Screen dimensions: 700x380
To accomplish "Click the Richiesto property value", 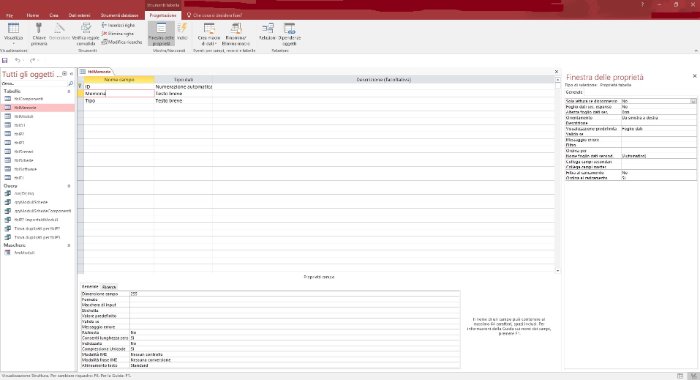I will [295, 333].
